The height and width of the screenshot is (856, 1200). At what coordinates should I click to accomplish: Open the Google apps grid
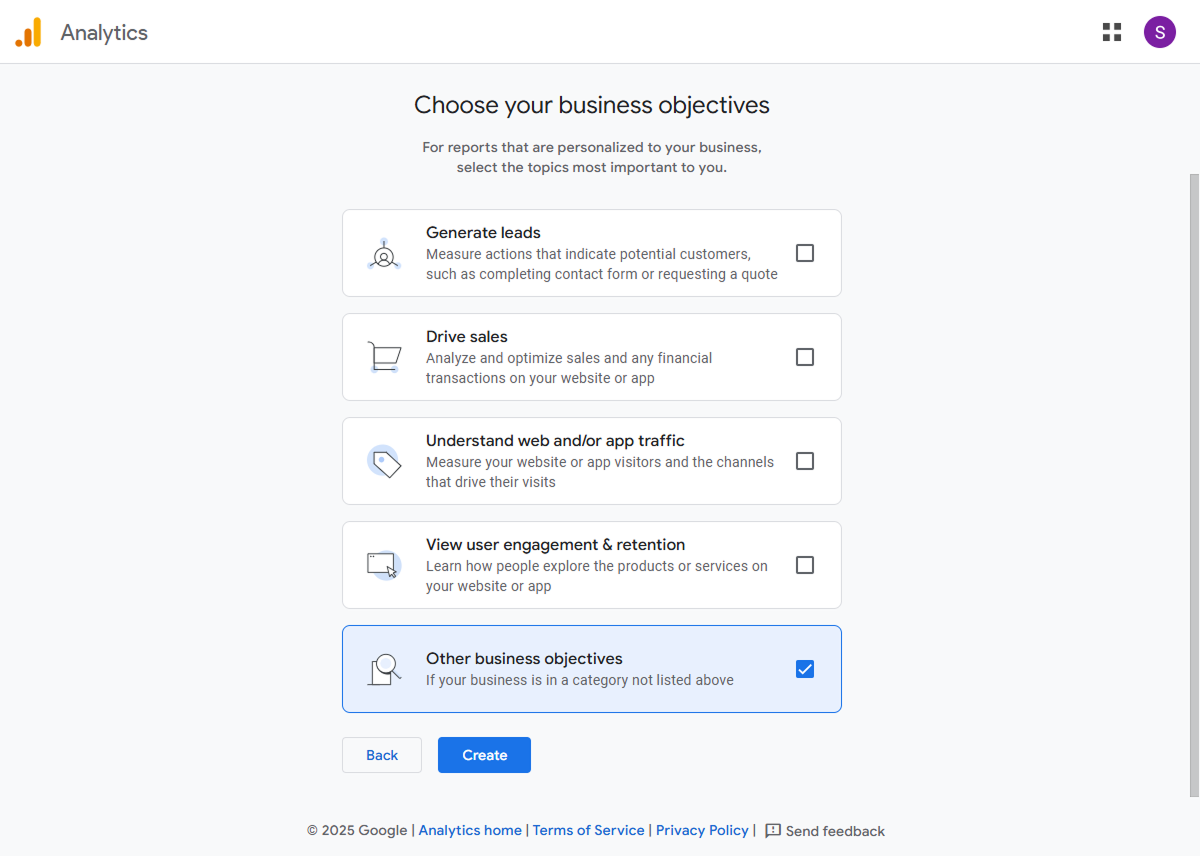(x=1112, y=31)
